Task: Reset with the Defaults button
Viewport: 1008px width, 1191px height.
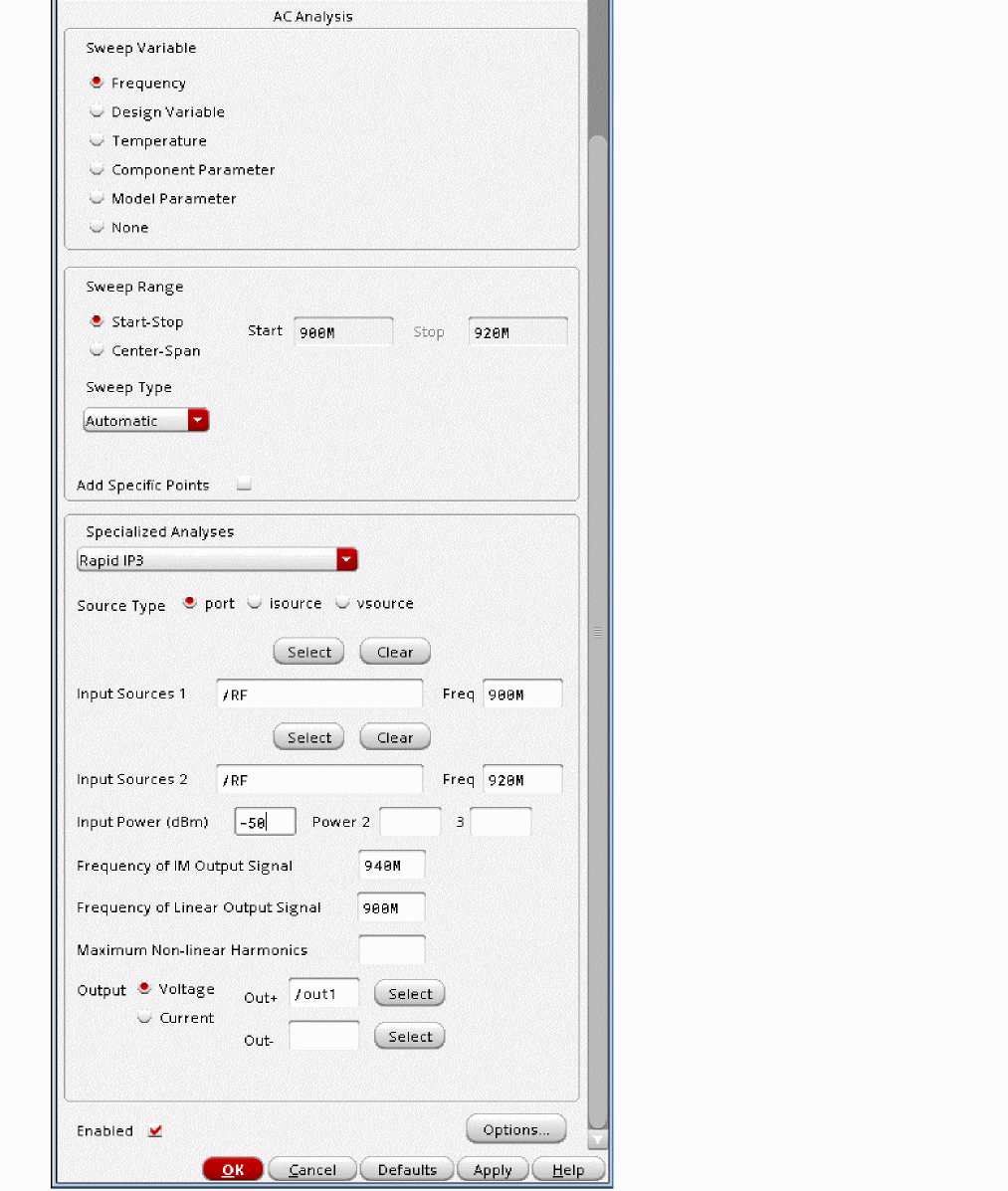Action: click(407, 1170)
